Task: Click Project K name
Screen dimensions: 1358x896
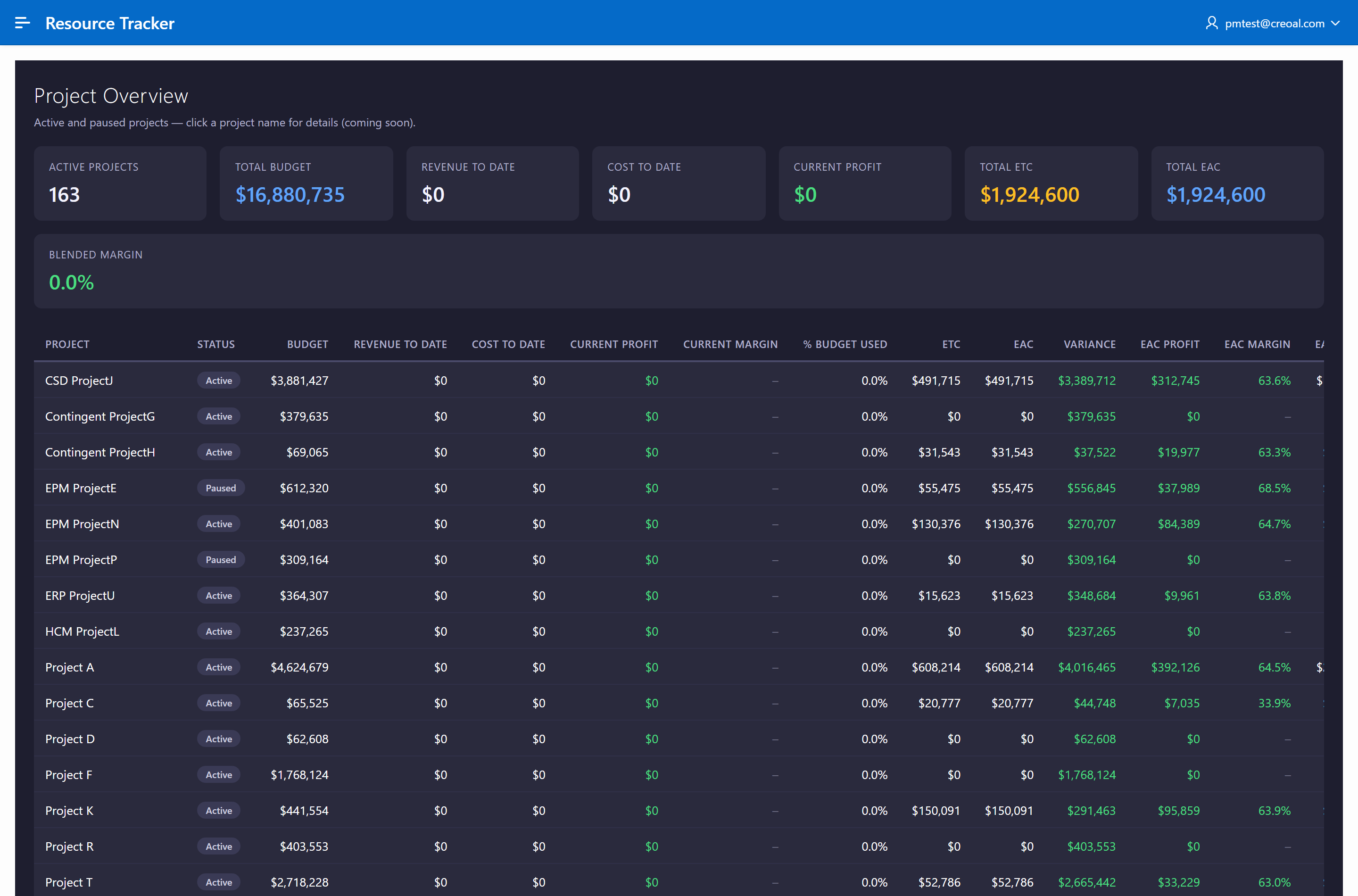Action: [x=69, y=811]
